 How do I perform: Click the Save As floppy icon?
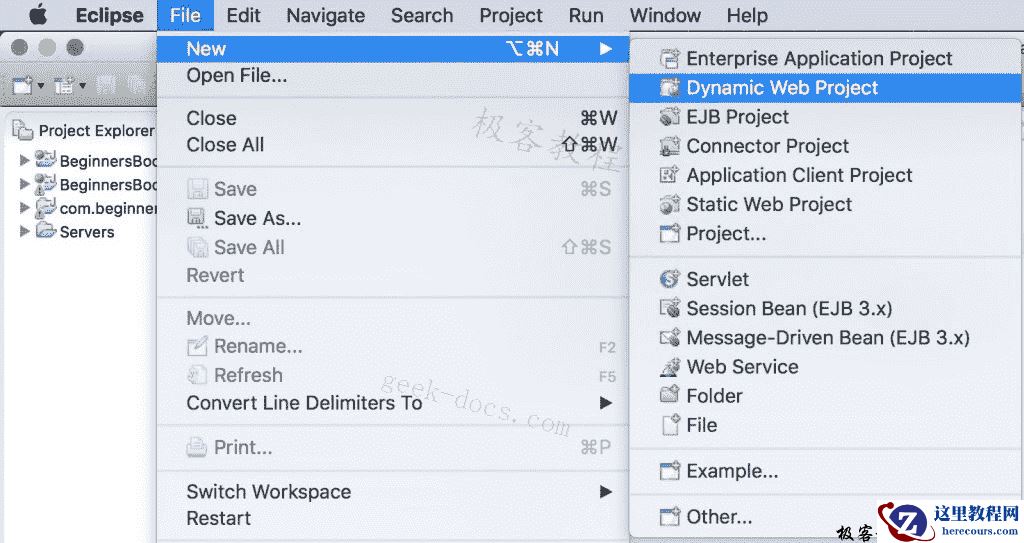(197, 218)
